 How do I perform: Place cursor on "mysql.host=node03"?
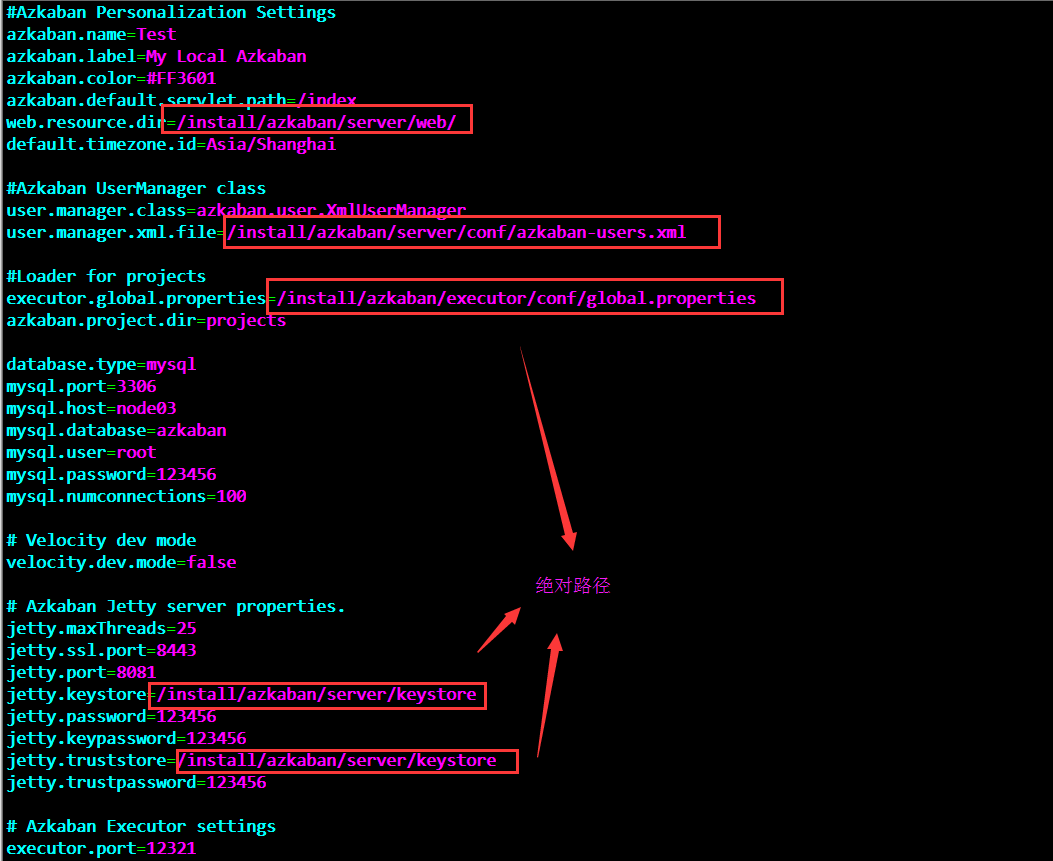pyautogui.click(x=91, y=408)
